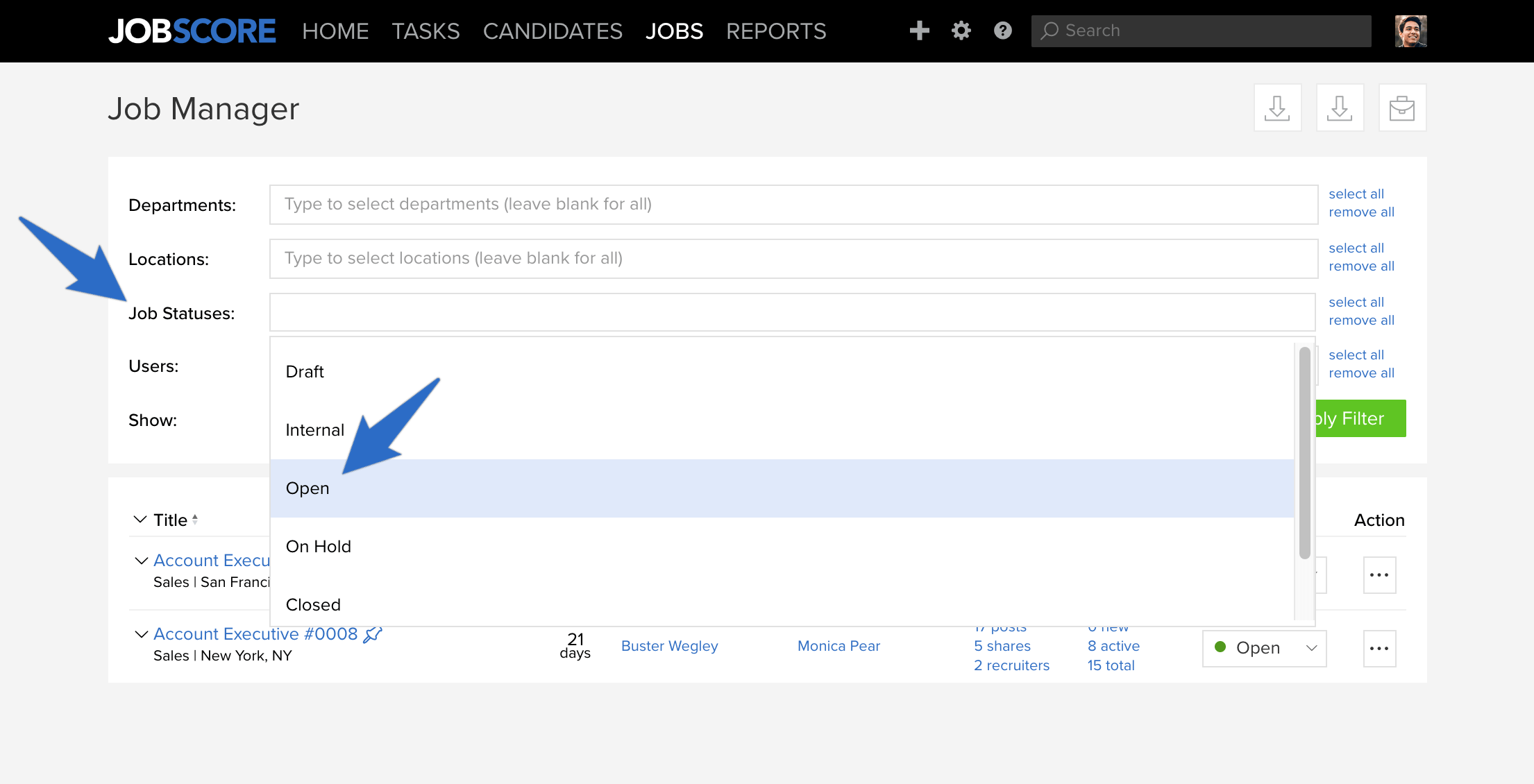Open actions menu for Account Executive #0008
The height and width of the screenshot is (784, 1534).
(1379, 649)
